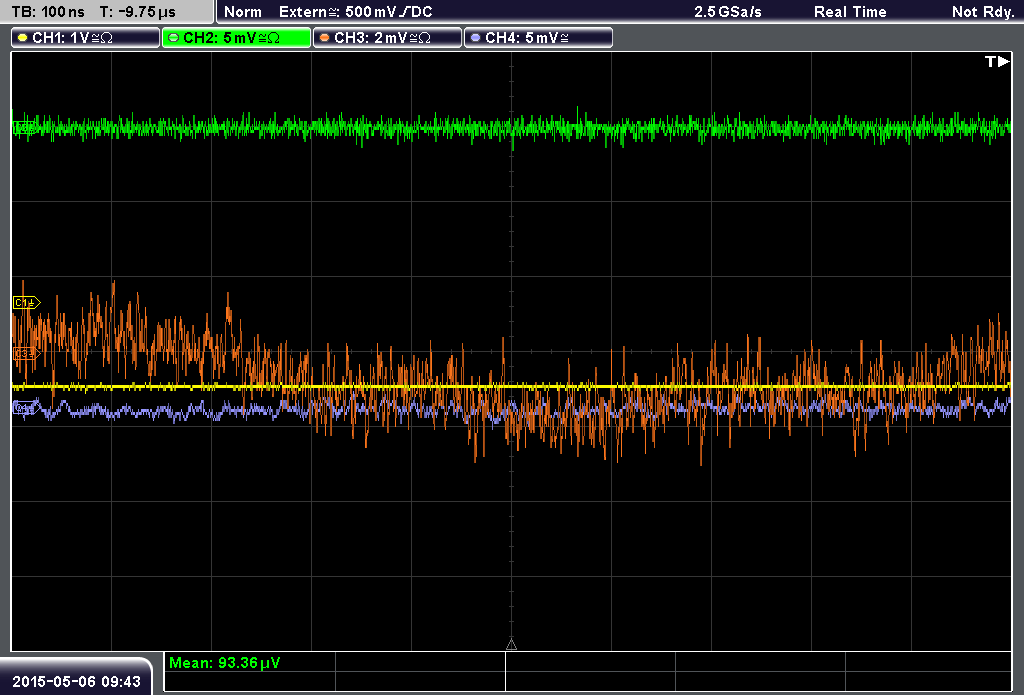Click the 2015-05-06 09:43 date stamp
Image resolution: width=1024 pixels, height=695 pixels.
coord(76,681)
